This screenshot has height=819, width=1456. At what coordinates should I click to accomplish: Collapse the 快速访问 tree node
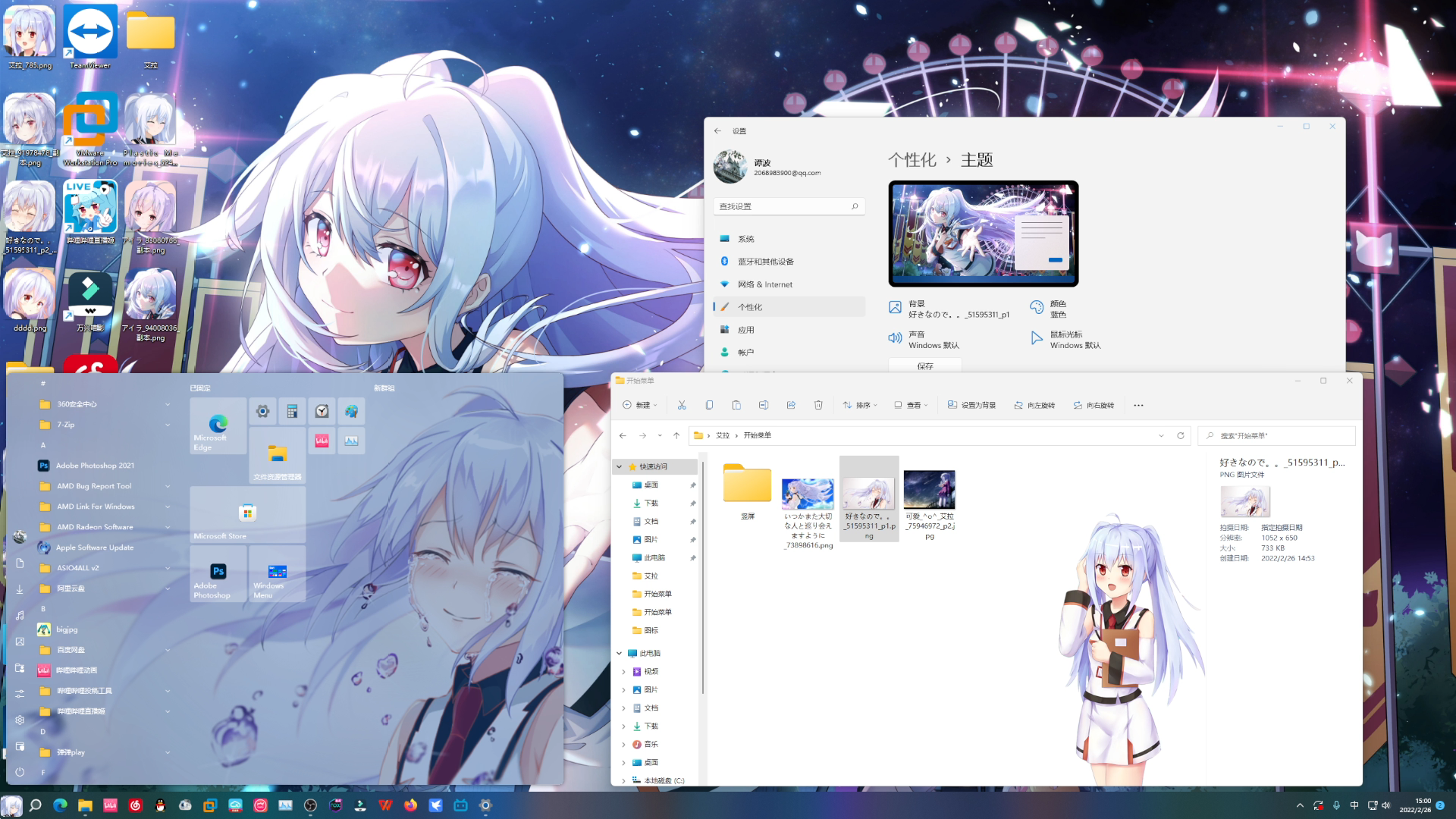(620, 466)
